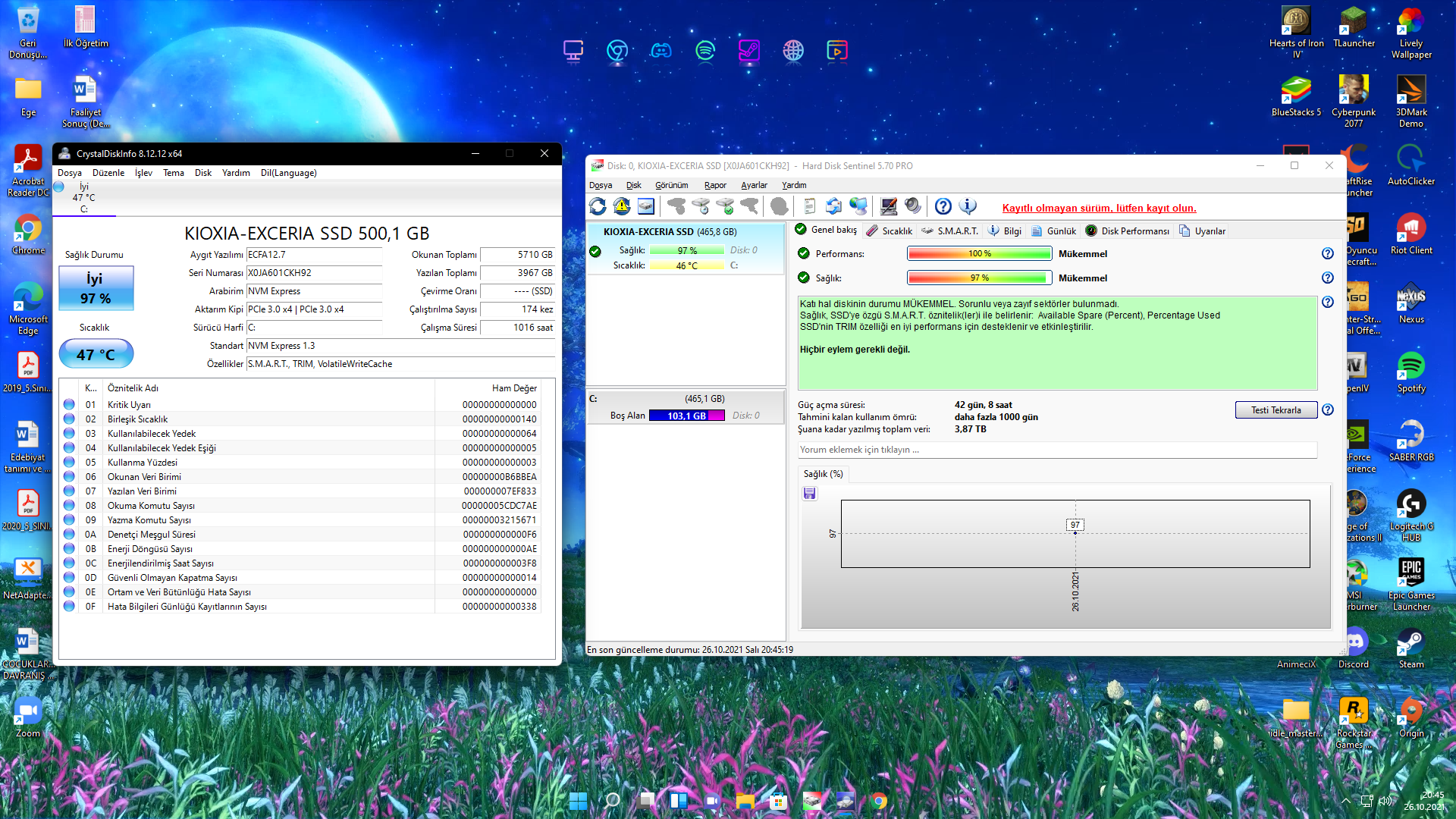The image size is (1456, 819).
Task: Click the comment field Yorum eklemek için tıklayın
Action: pos(1057,450)
